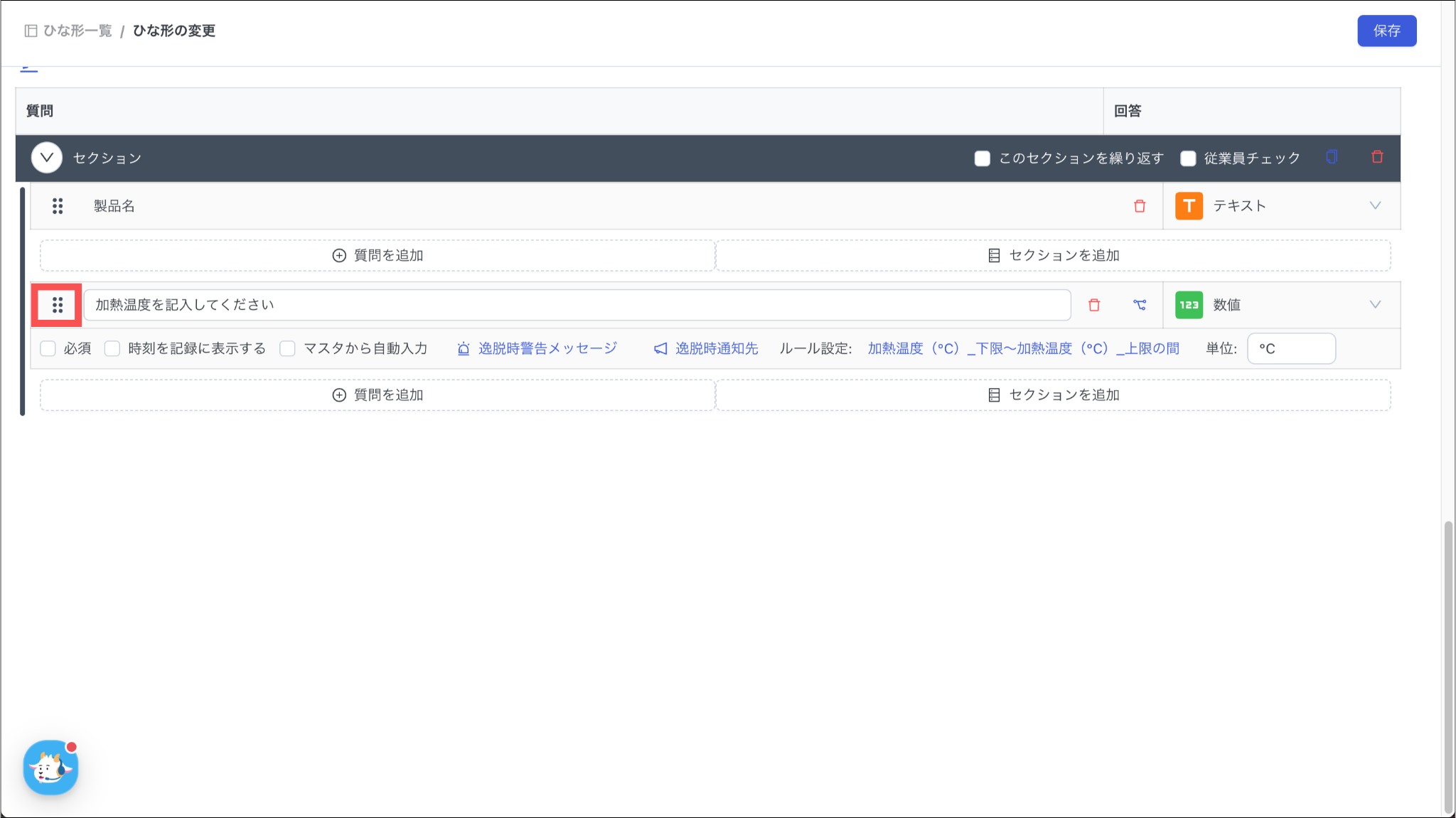Delete the 製品名 question
The height and width of the screenshot is (818, 1456).
(1140, 206)
